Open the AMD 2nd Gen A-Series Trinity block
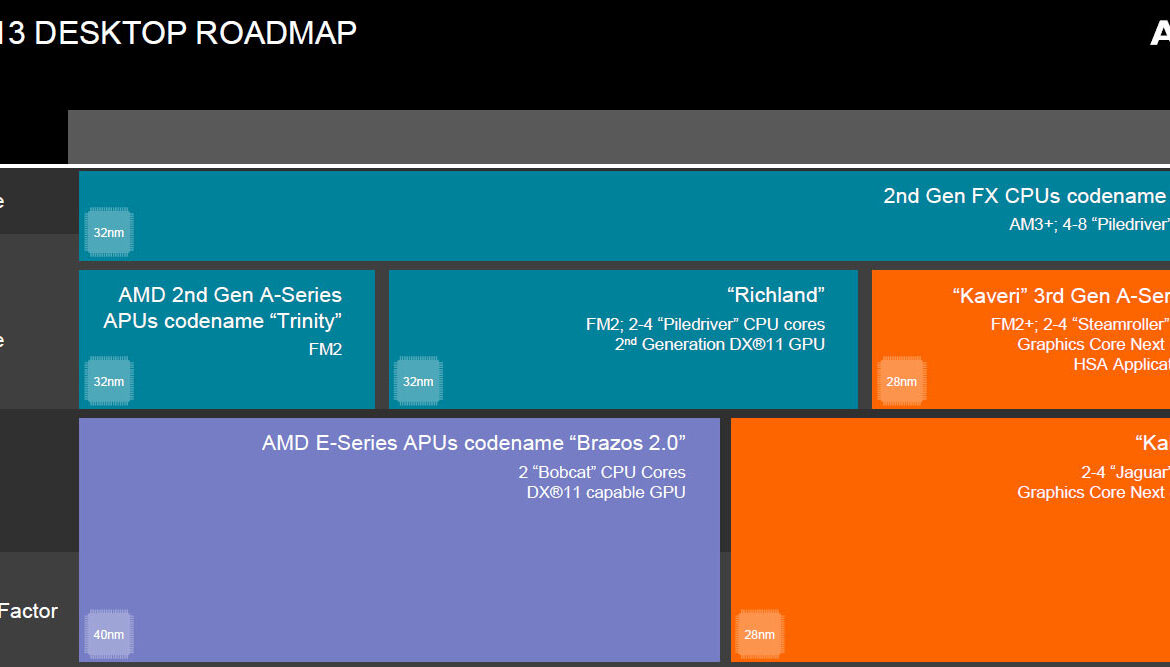1170x667 pixels. click(x=225, y=338)
